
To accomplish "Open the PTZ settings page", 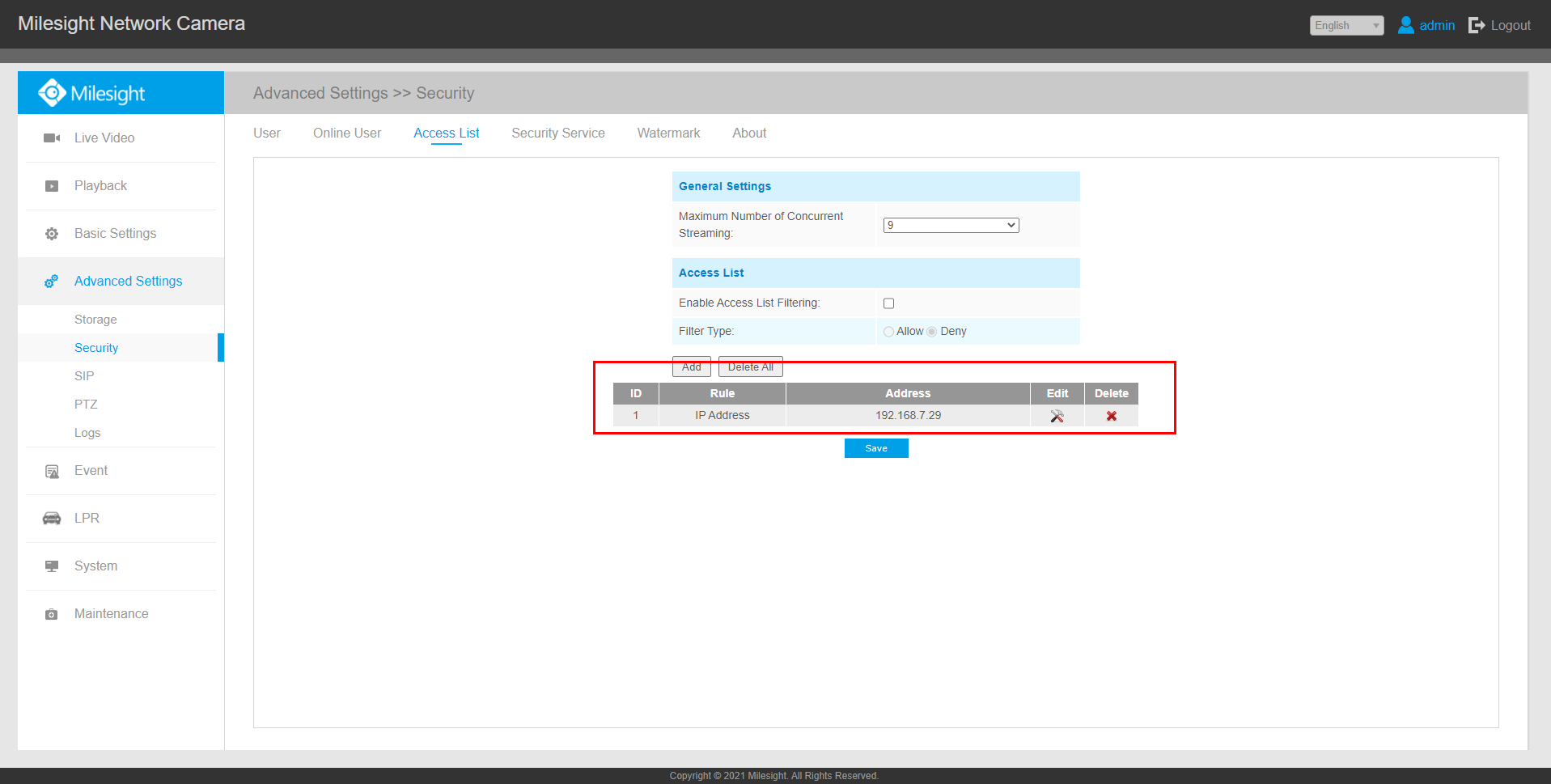I will [x=86, y=405].
